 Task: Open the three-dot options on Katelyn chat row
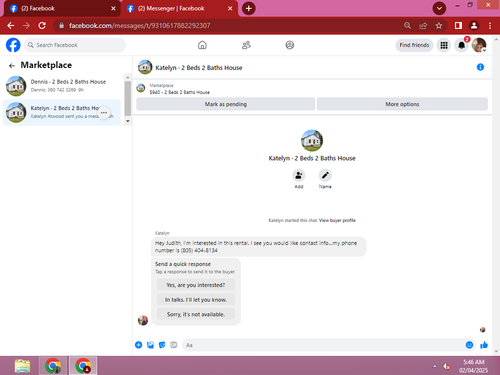pyautogui.click(x=104, y=113)
